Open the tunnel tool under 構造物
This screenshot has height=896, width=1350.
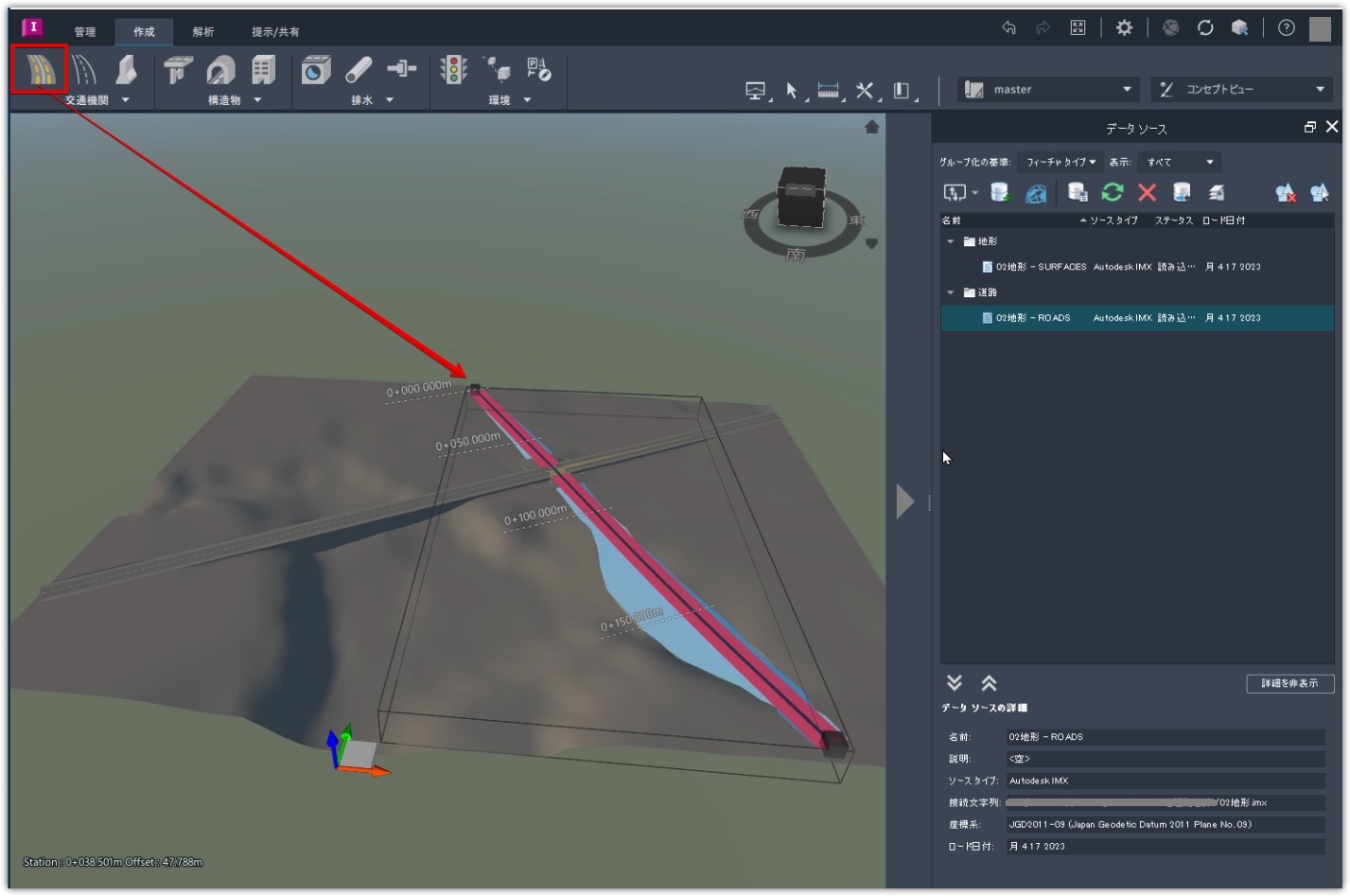click(x=221, y=68)
